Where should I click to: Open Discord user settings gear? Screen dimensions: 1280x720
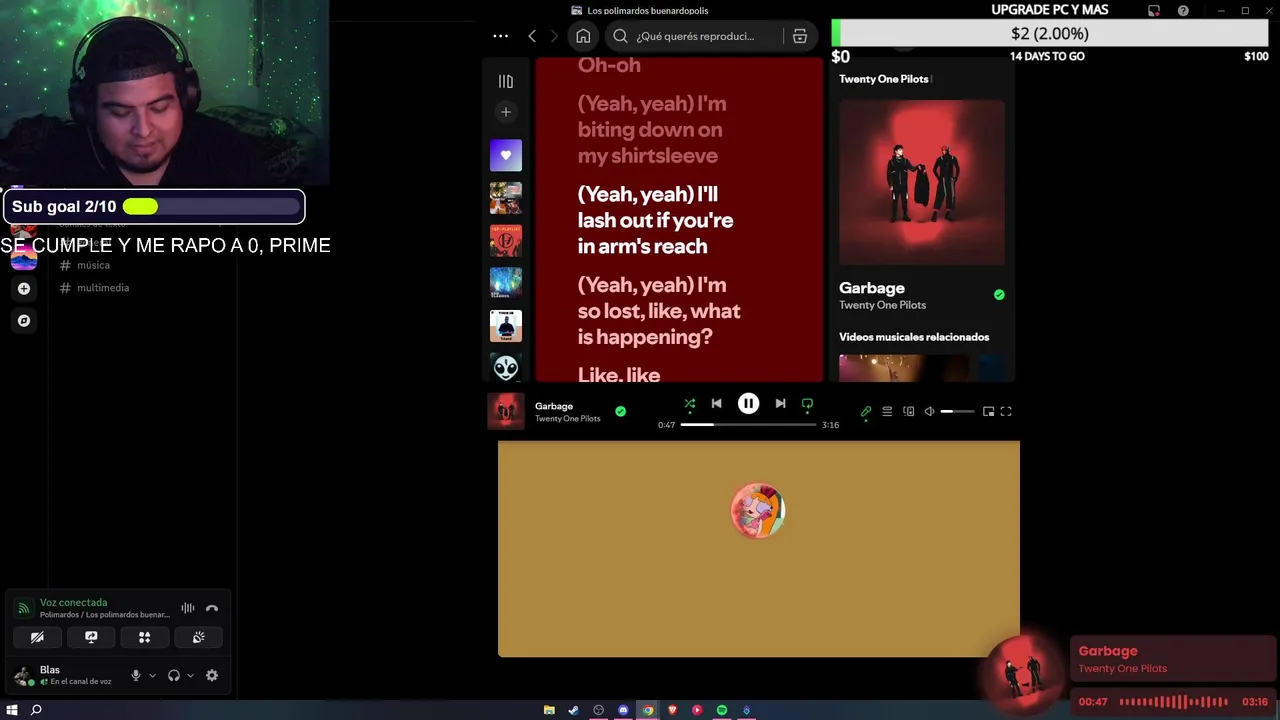[212, 675]
